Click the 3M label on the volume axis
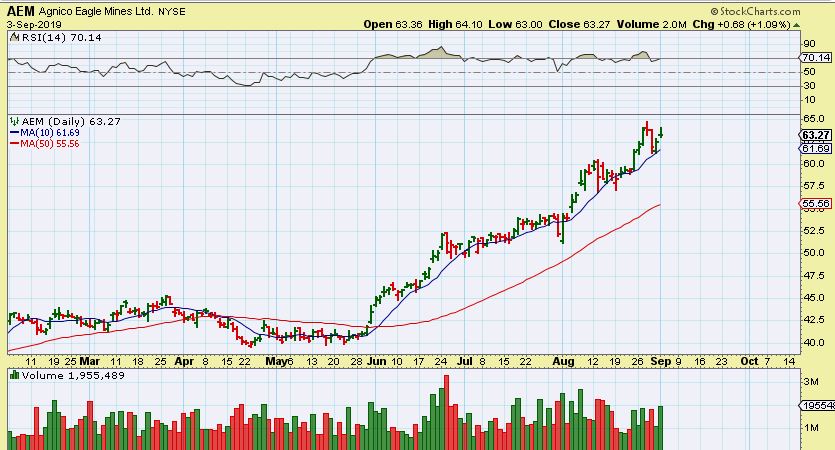Viewport: 835px width, 450px height. (x=811, y=381)
